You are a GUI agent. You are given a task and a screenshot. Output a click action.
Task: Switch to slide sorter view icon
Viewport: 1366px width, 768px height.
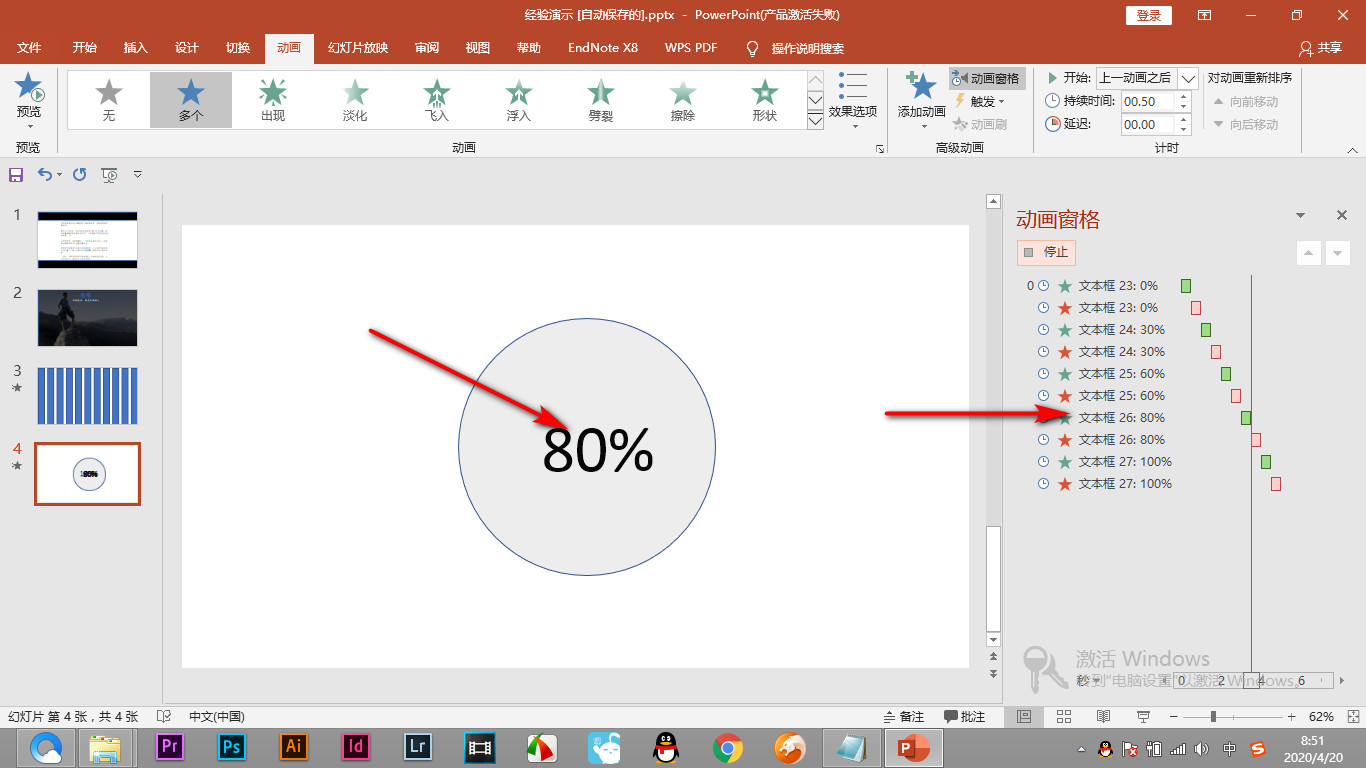coord(1064,717)
